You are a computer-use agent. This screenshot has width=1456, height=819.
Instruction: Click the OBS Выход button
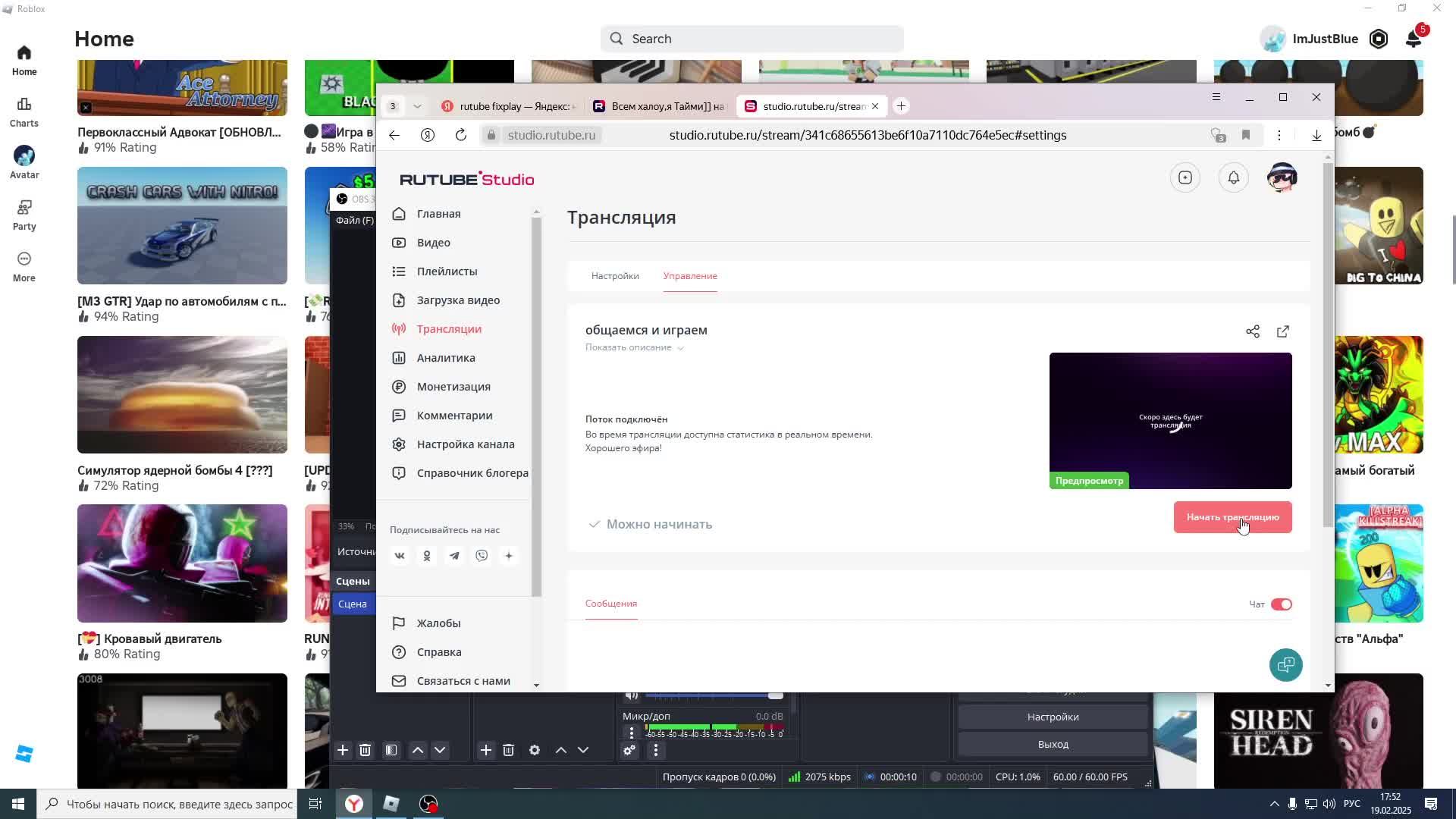pyautogui.click(x=1053, y=744)
